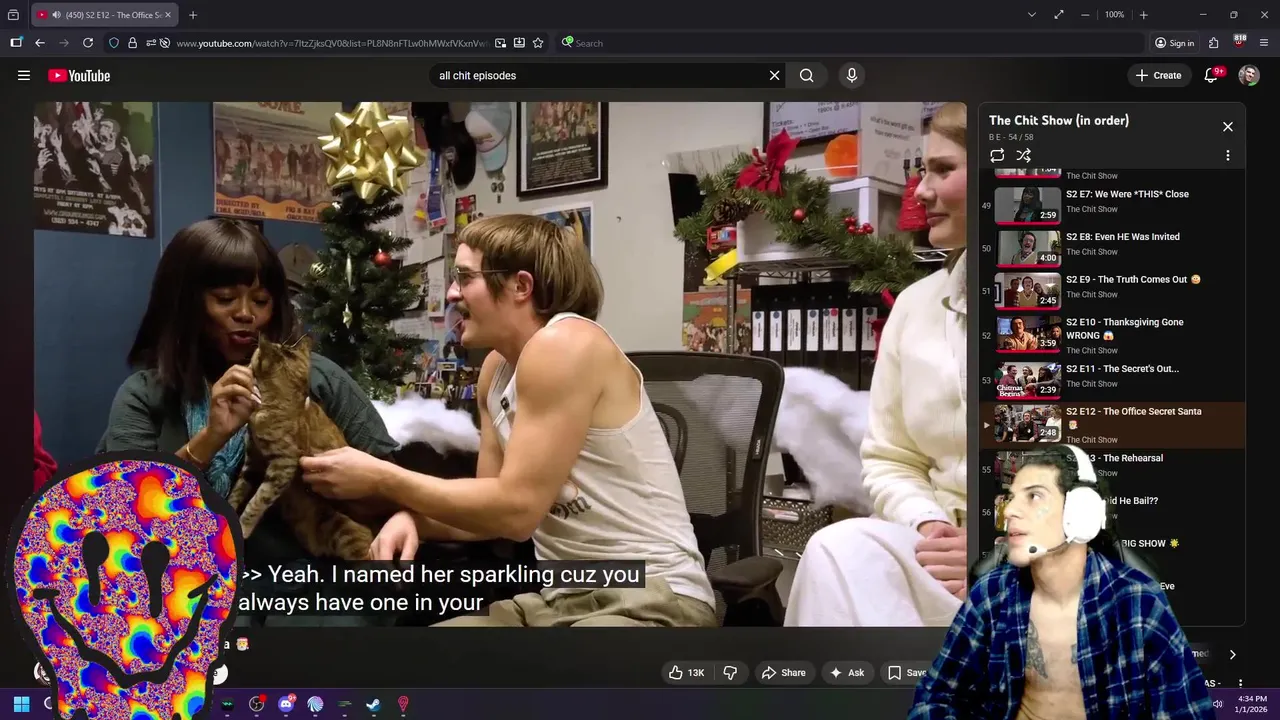
Task: Click the next-chips arrow below playlist
Action: 1232,654
